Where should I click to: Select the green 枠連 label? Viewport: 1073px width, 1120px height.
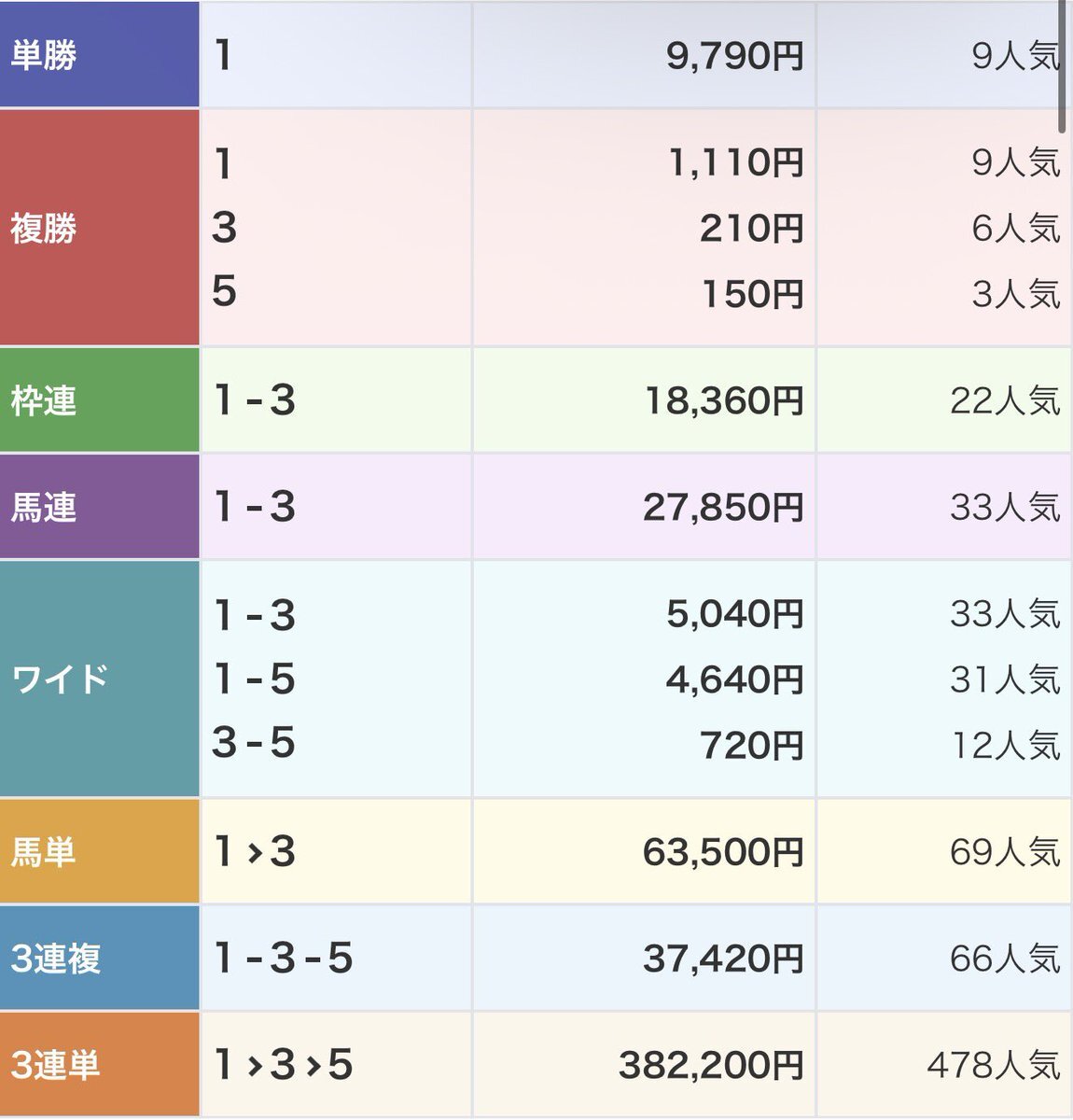click(x=44, y=401)
